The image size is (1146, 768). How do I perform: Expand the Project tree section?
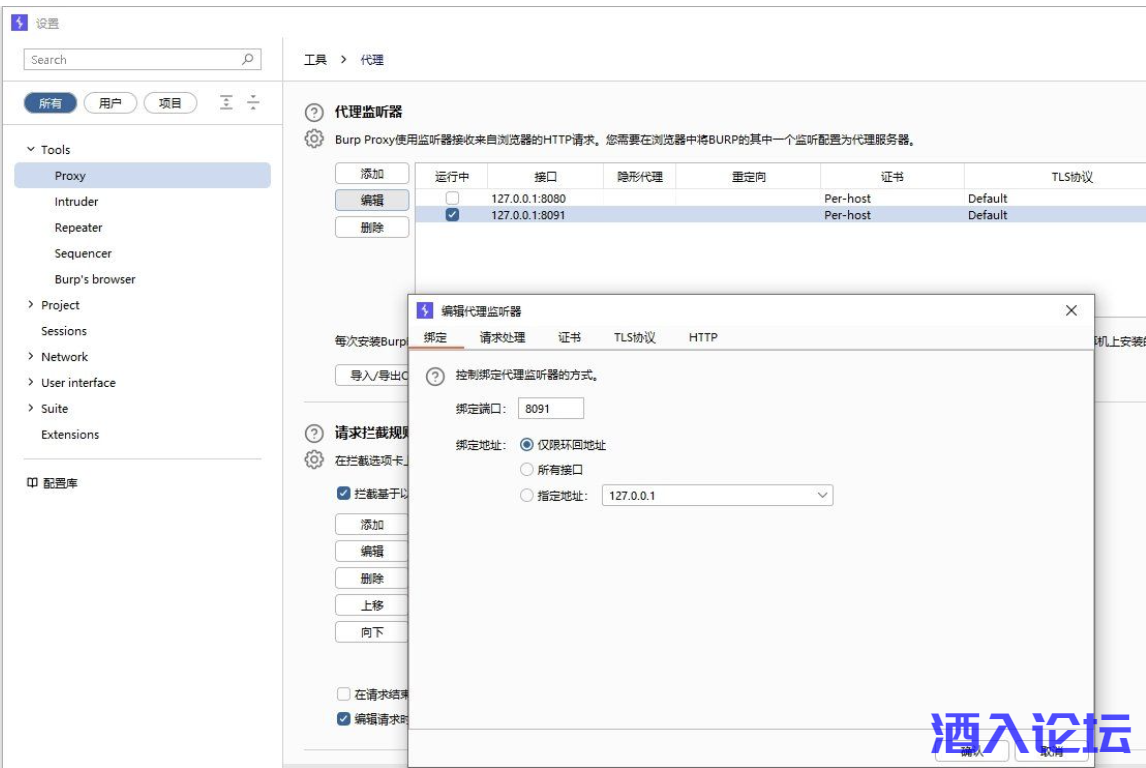tap(31, 305)
